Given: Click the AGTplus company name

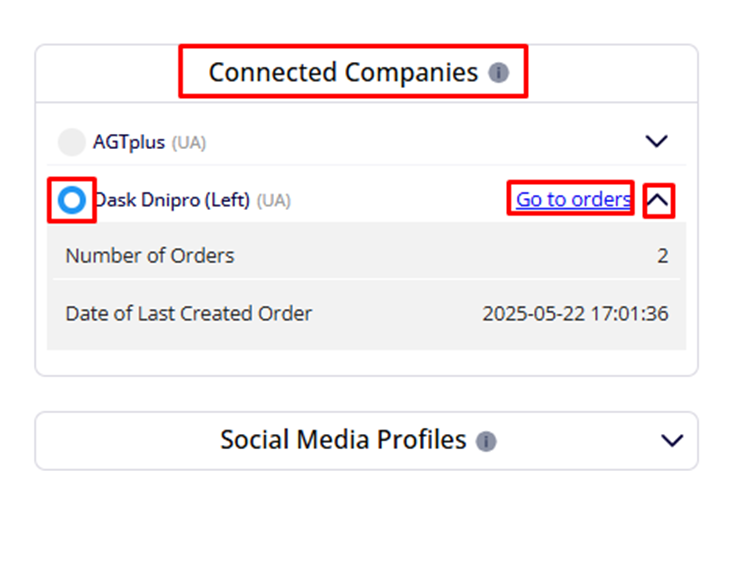Looking at the screenshot, I should tap(129, 142).
